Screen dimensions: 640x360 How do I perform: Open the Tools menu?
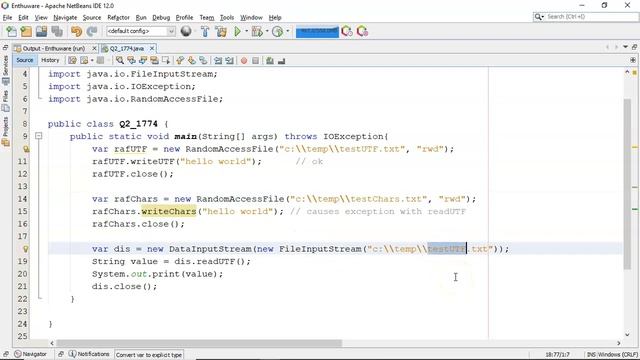227,18
